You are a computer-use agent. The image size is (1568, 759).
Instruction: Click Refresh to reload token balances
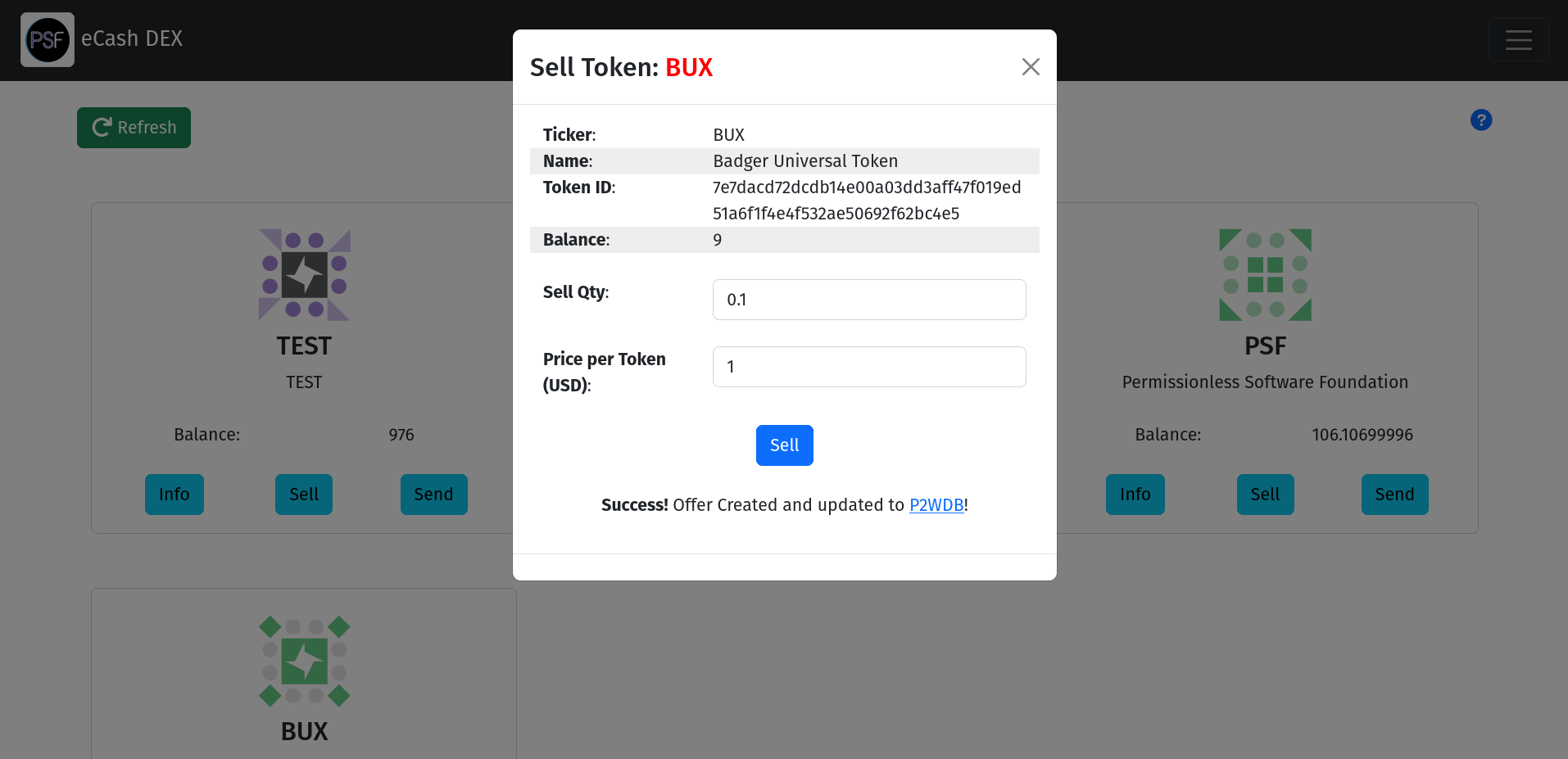click(x=134, y=127)
